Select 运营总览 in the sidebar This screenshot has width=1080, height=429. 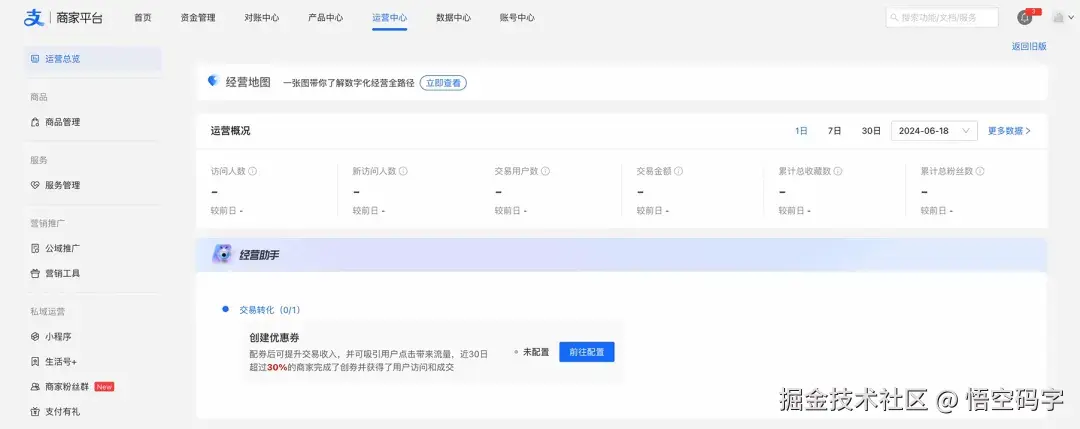coord(92,59)
